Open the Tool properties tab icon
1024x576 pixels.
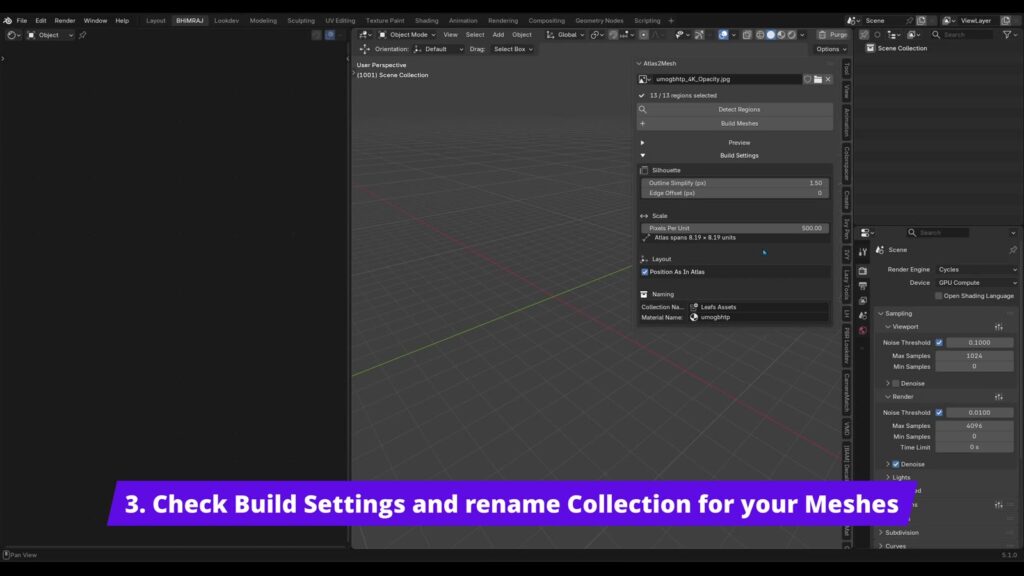(x=863, y=251)
